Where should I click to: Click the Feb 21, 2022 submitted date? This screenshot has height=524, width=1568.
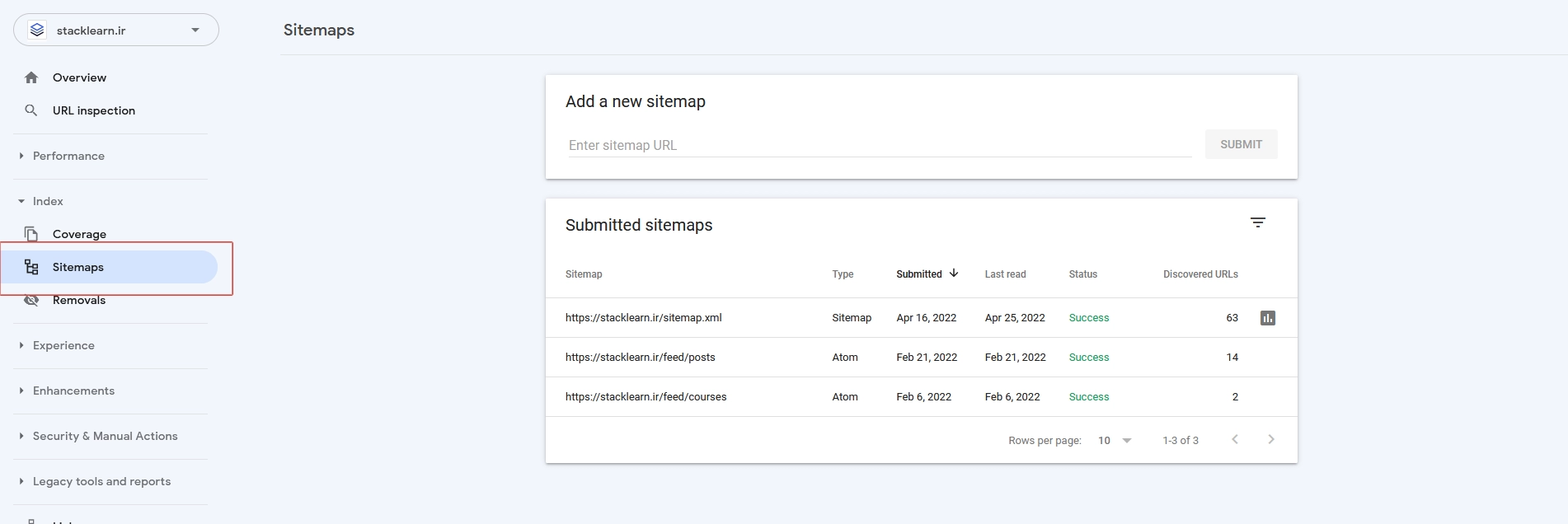[x=927, y=358]
